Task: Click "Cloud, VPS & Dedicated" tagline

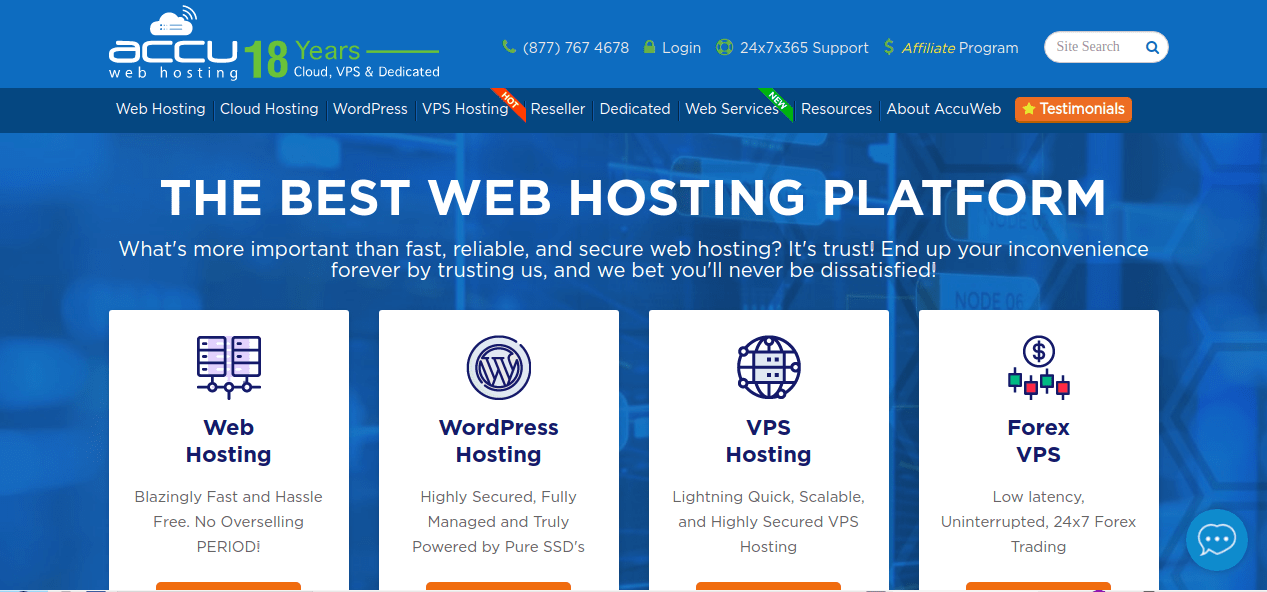Action: [x=367, y=72]
